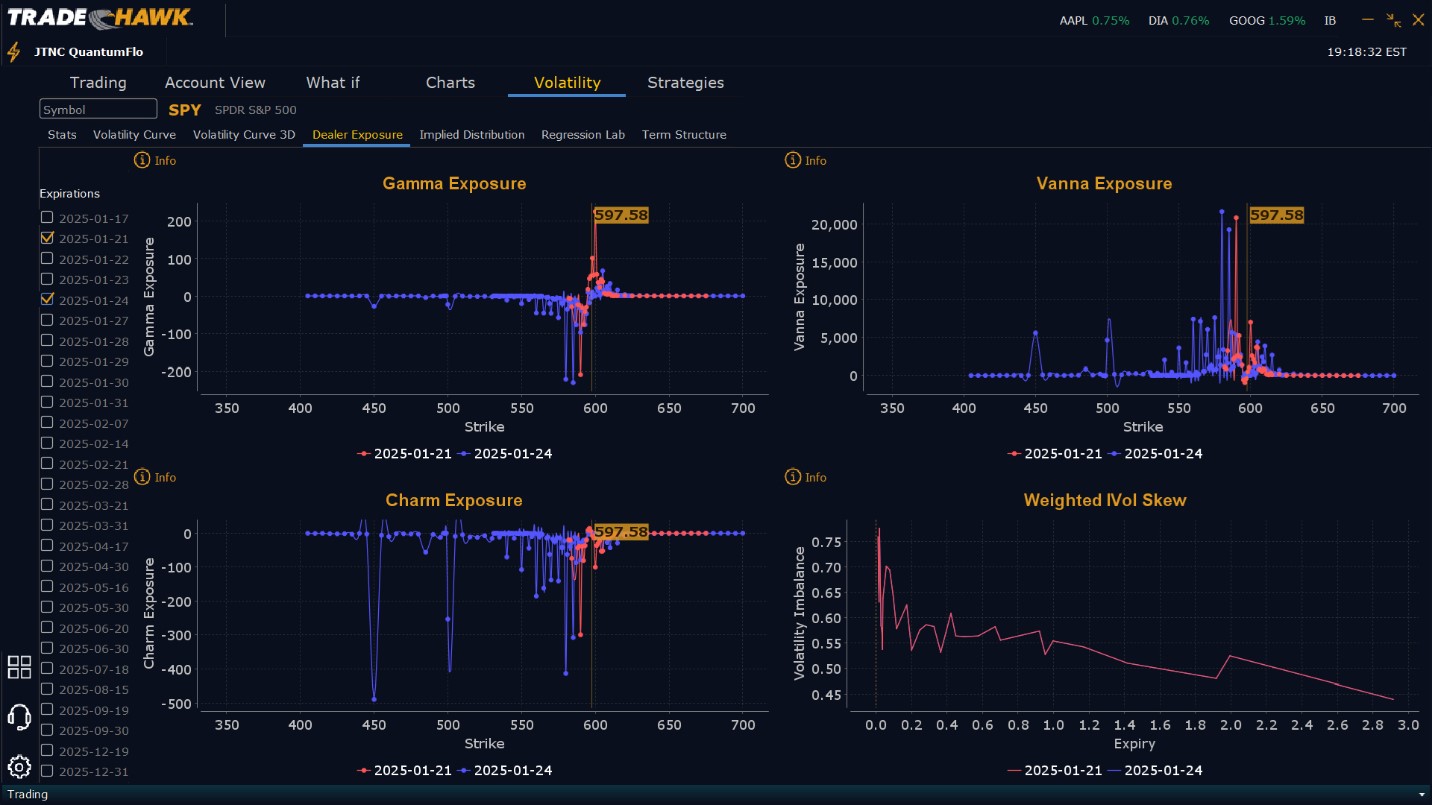Screen dimensions: 1432x805
Task: Click the Trading status bar entry
Action: click(27, 795)
